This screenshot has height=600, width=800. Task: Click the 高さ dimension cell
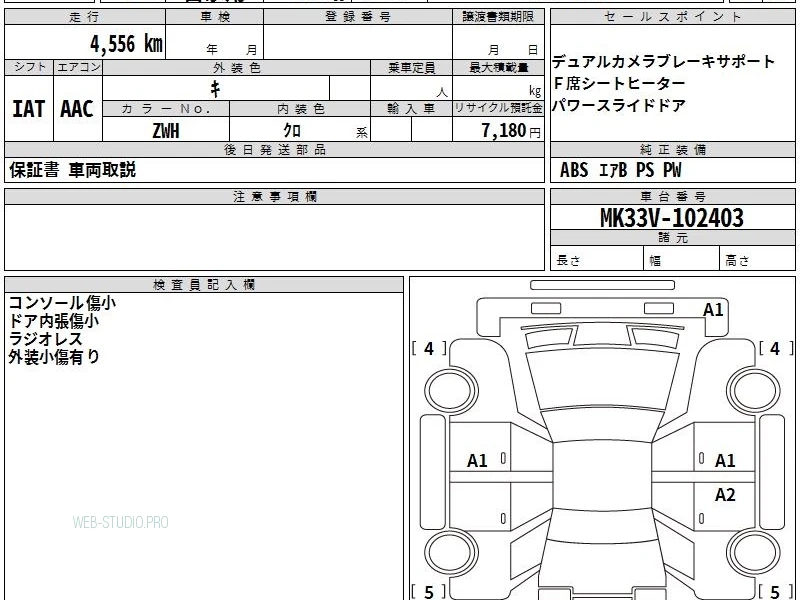[x=757, y=258]
